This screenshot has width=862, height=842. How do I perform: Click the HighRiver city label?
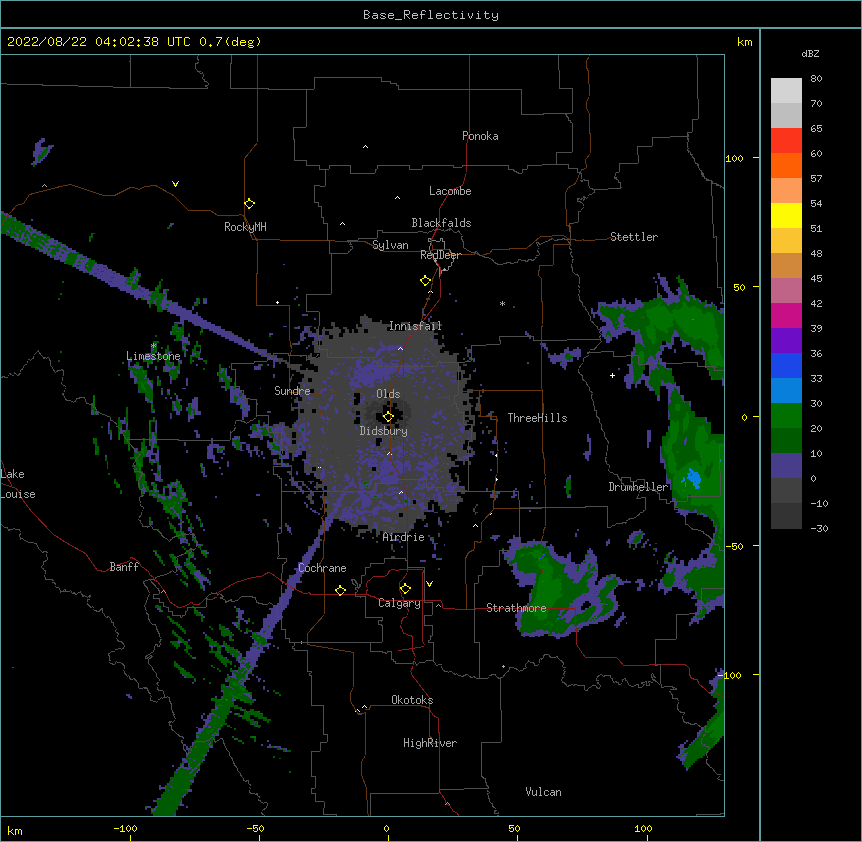pyautogui.click(x=430, y=743)
